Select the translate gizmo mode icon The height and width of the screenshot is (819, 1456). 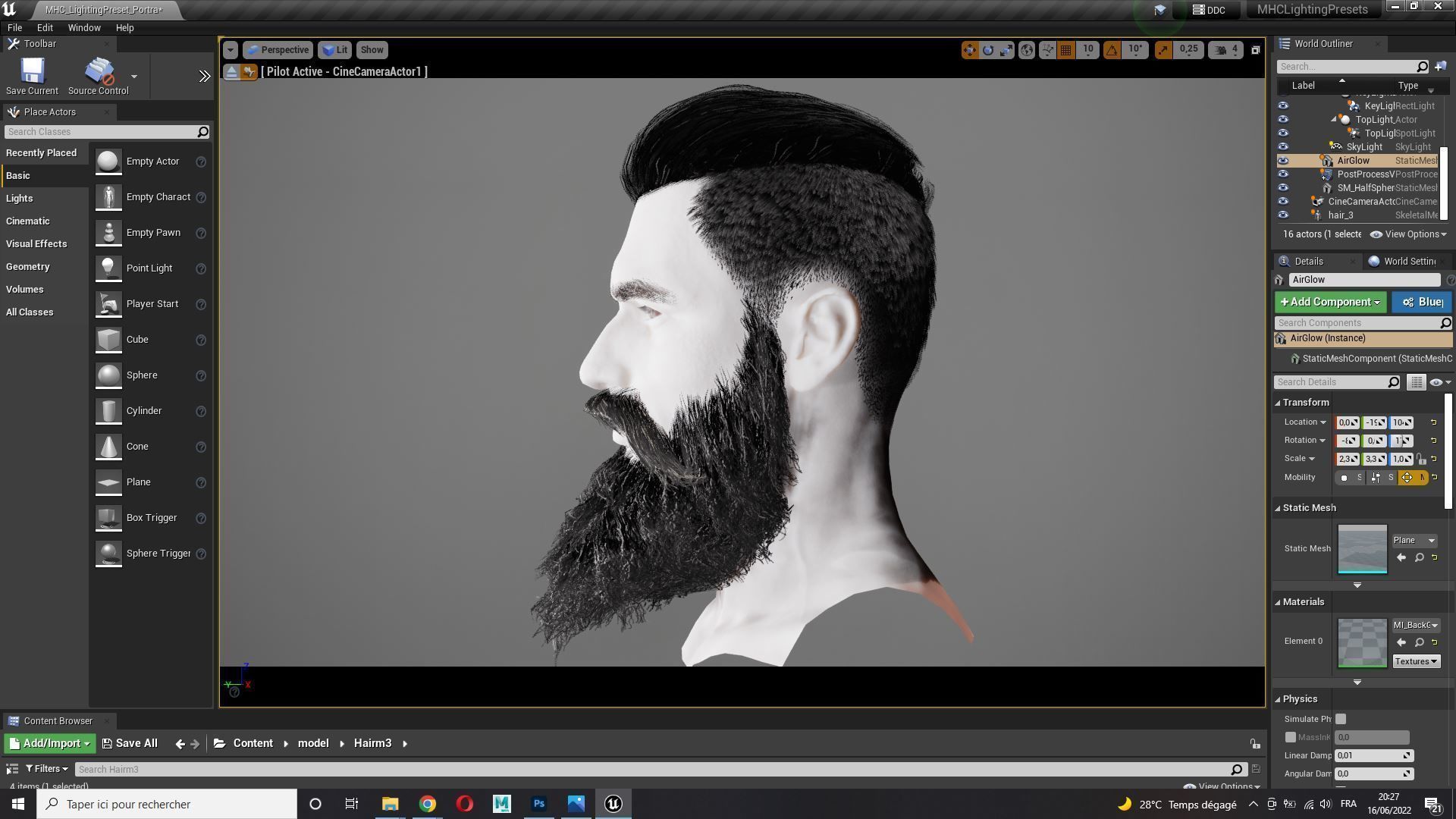[969, 50]
